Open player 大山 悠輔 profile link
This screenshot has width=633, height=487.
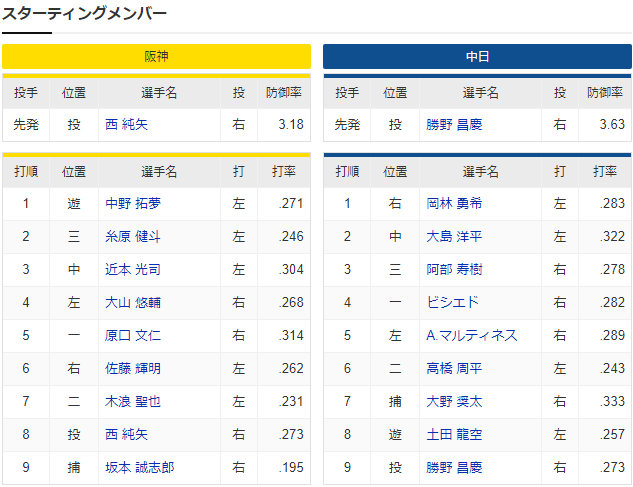pyautogui.click(x=133, y=302)
